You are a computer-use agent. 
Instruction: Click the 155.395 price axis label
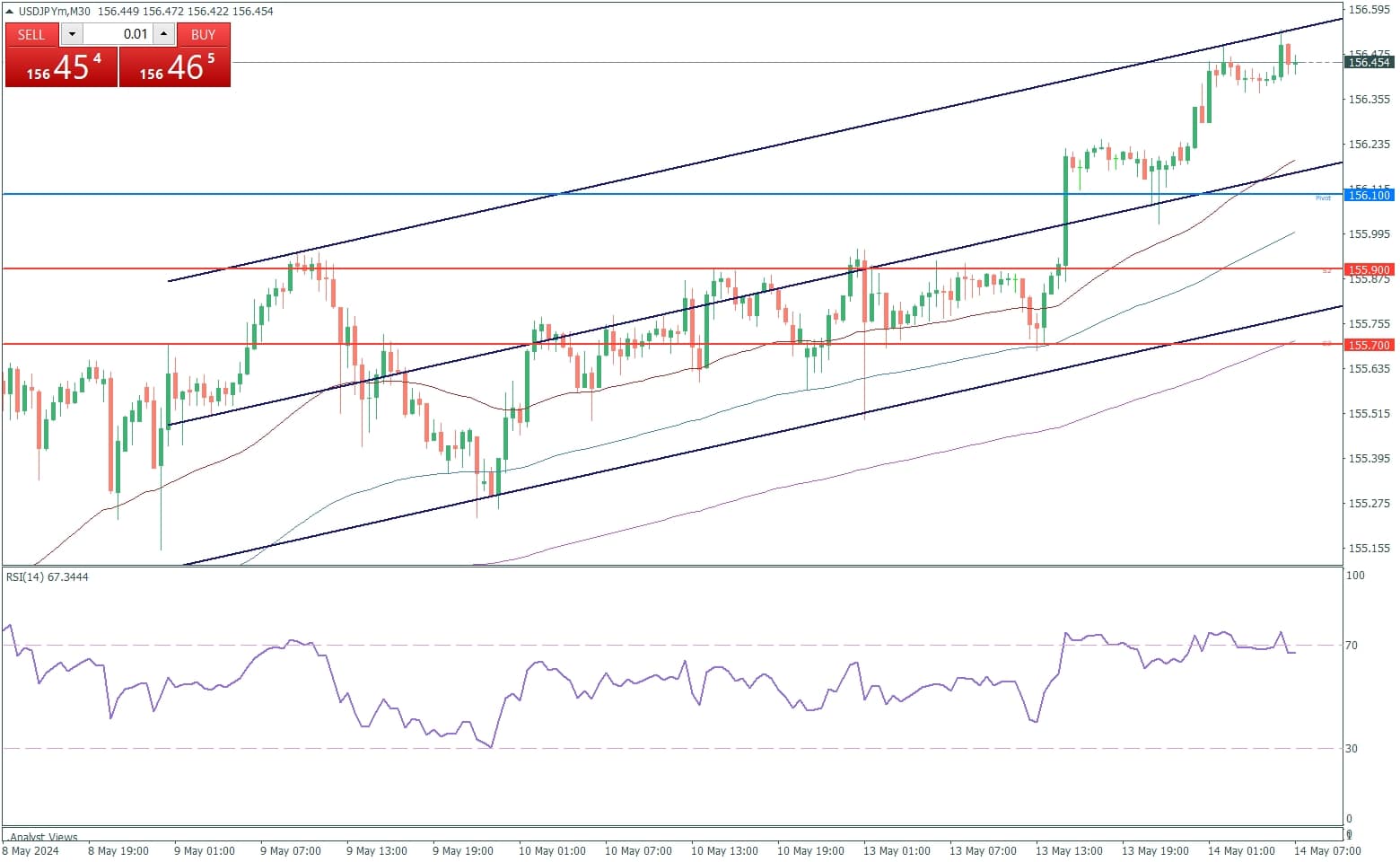(x=1369, y=459)
